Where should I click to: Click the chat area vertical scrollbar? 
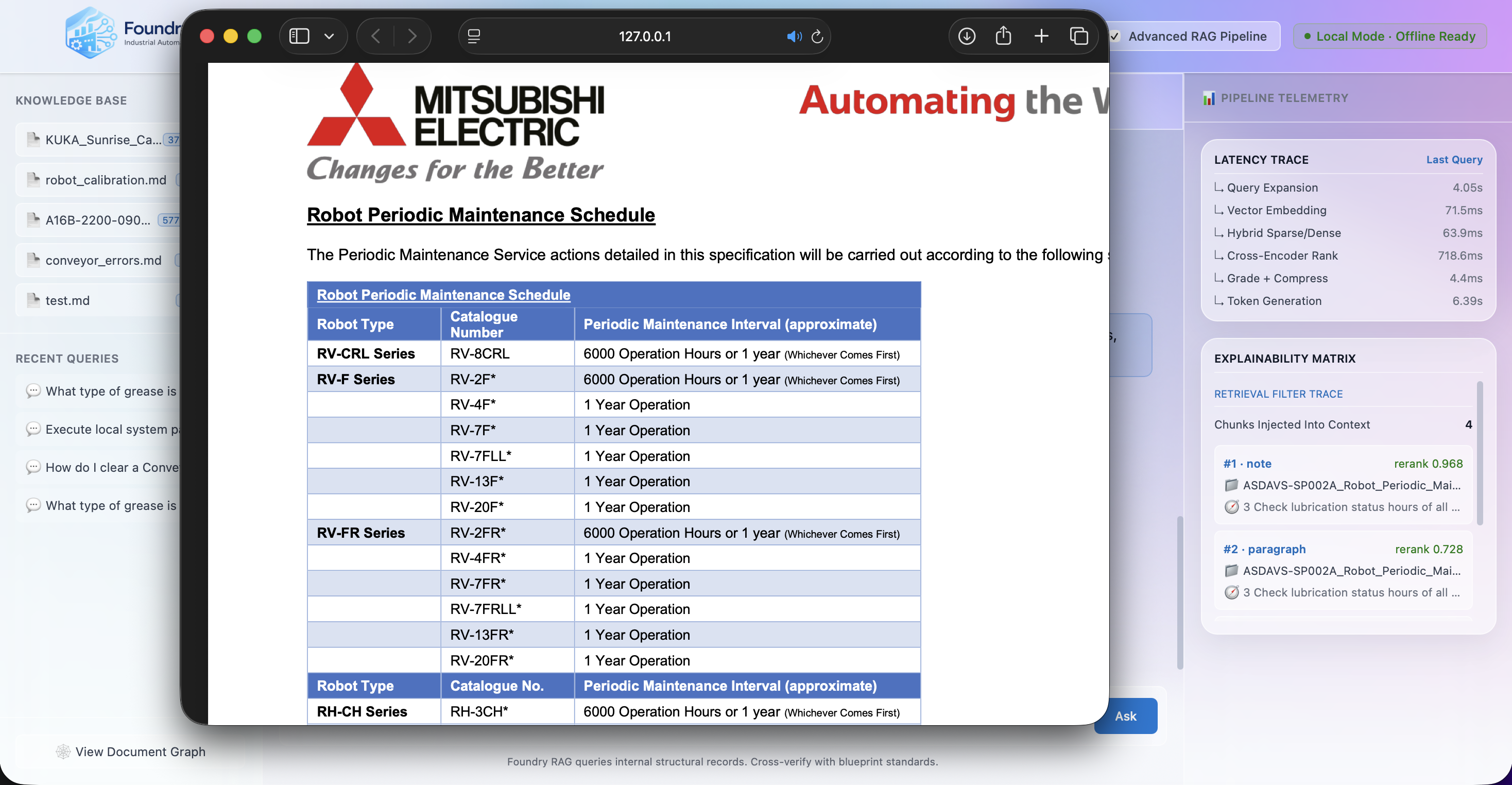click(x=1180, y=593)
